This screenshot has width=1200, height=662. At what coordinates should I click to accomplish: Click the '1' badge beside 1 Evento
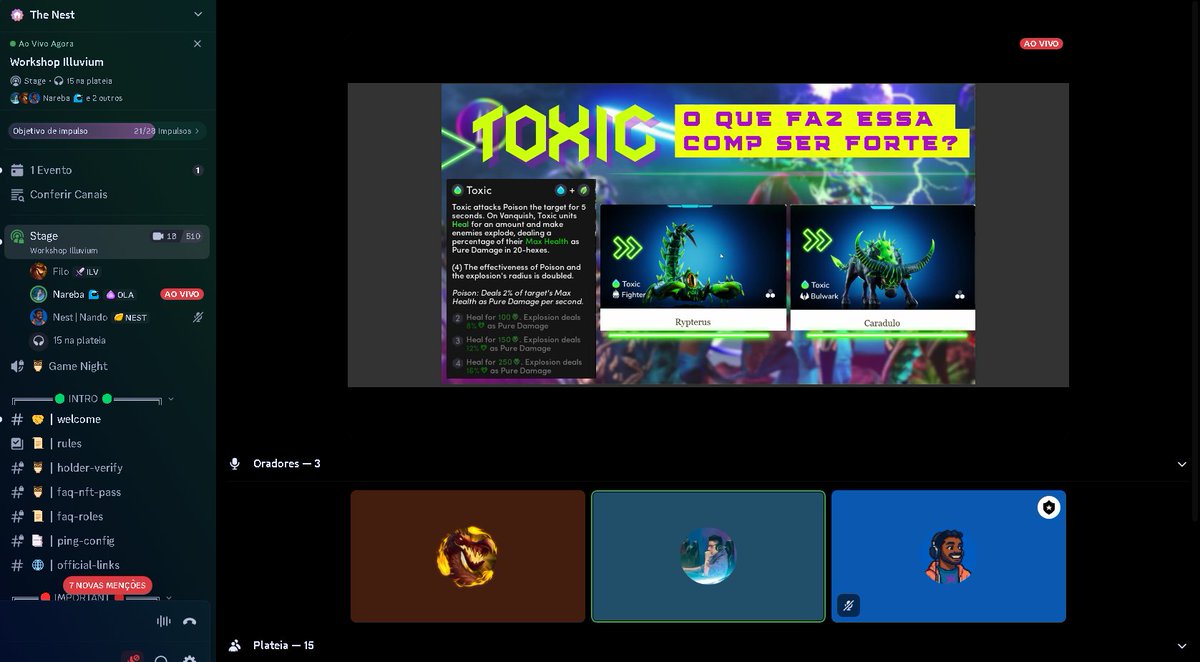coord(197,170)
